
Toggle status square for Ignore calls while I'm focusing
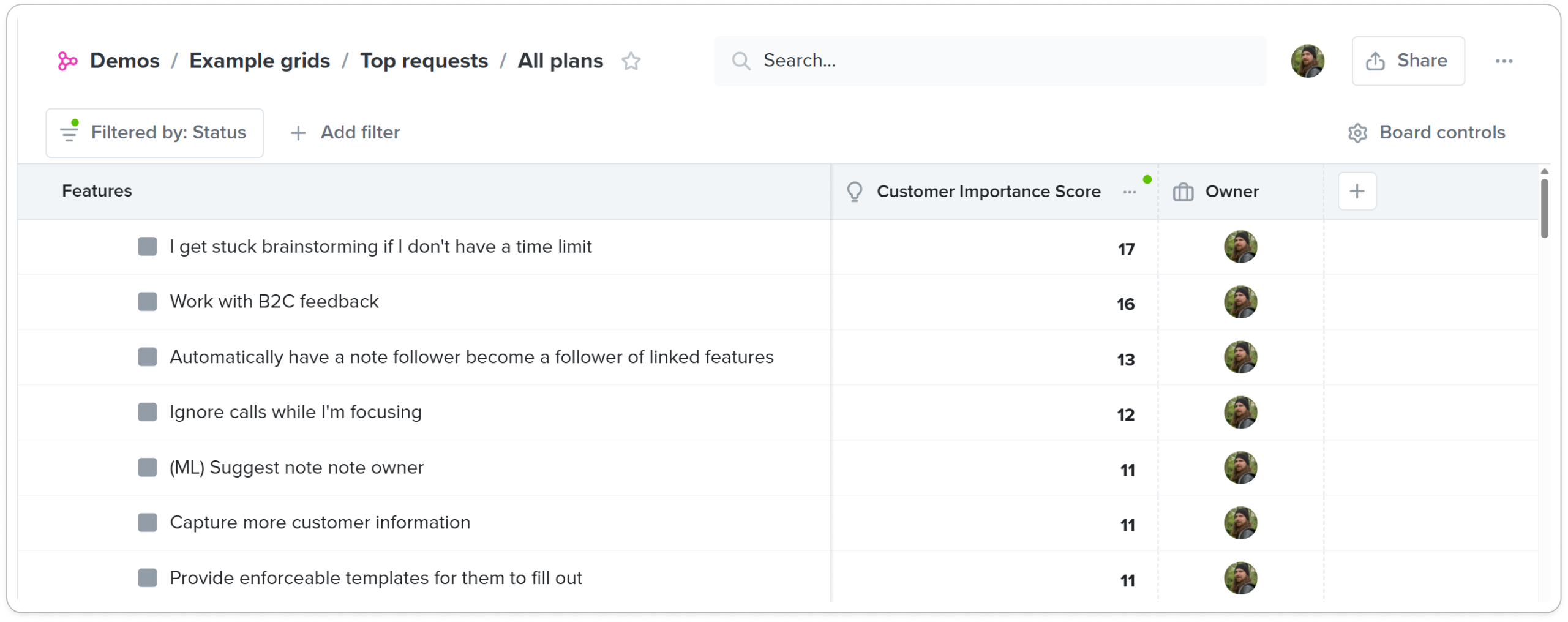click(x=147, y=412)
